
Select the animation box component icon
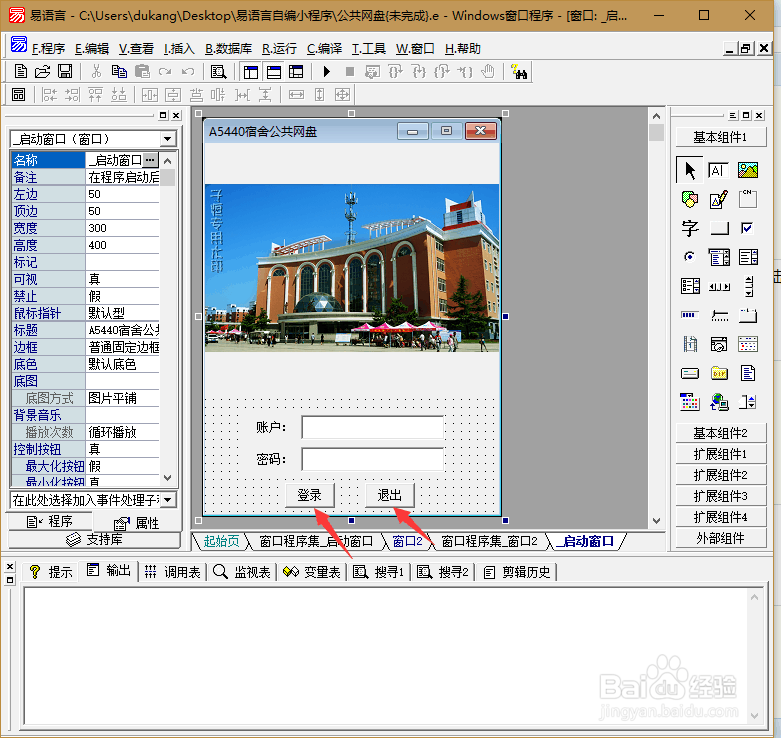[x=690, y=344]
